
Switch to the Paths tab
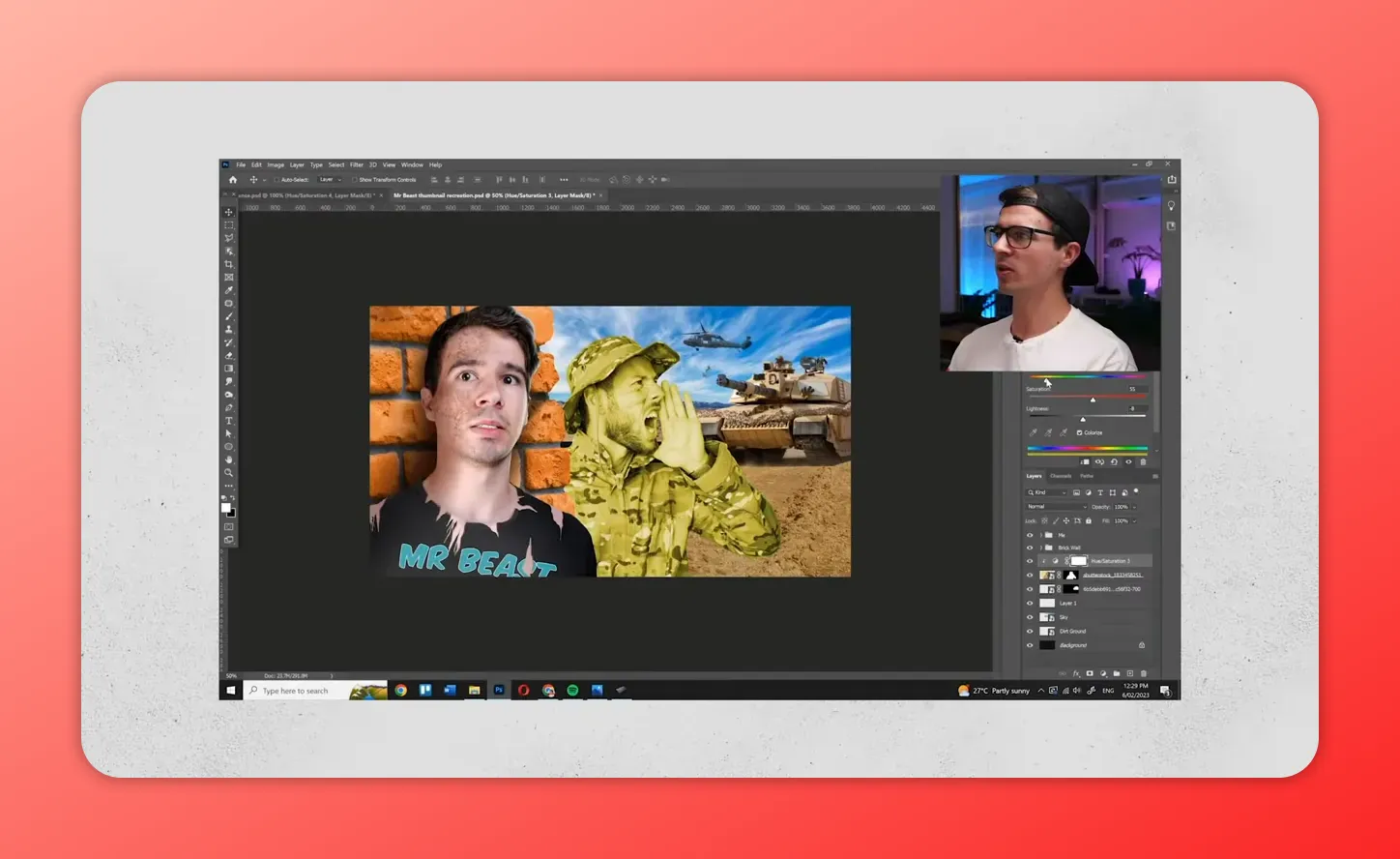click(x=1087, y=476)
